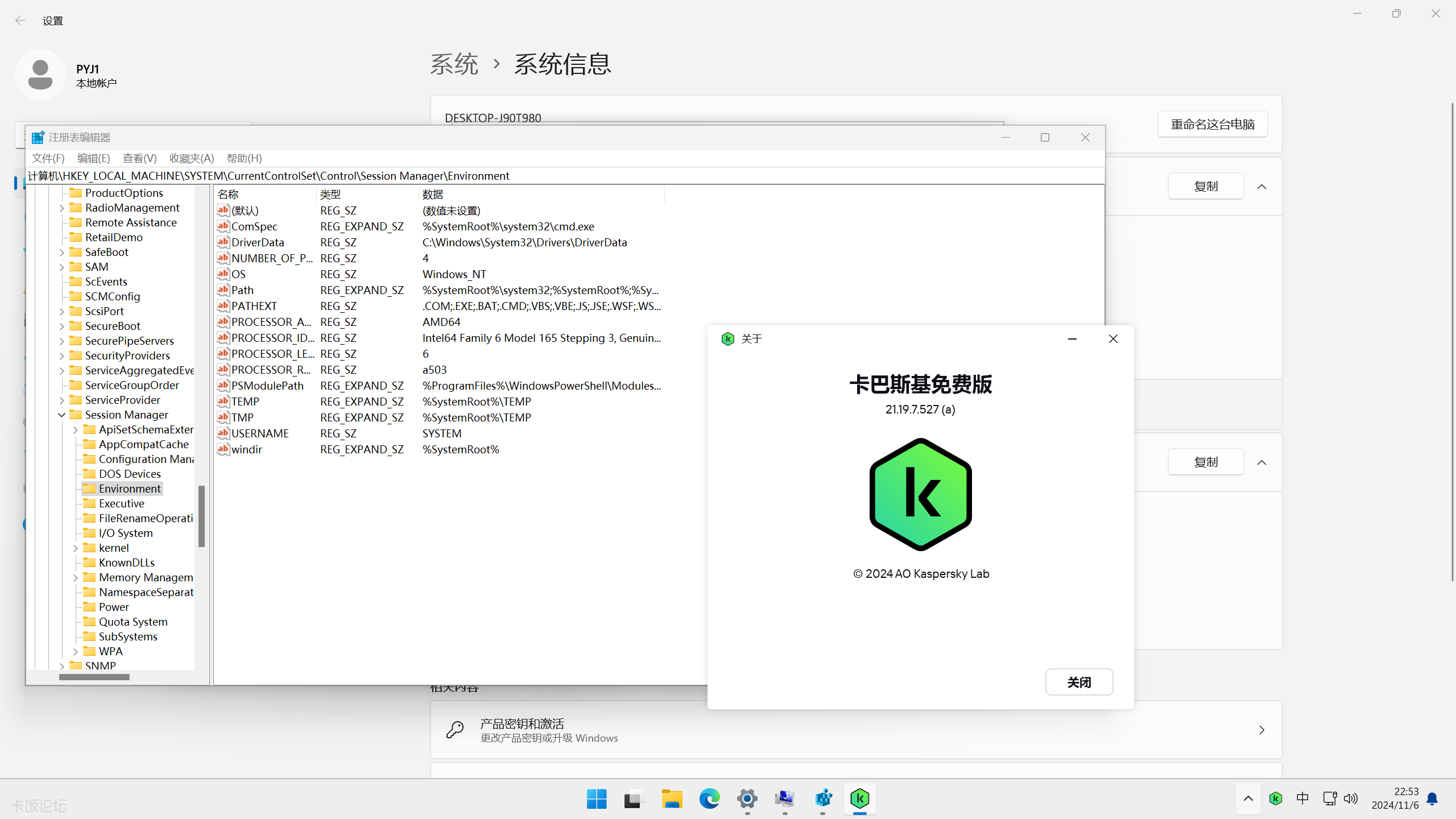Click registry tree horizontal scrollbar thumb
The width and height of the screenshot is (1456, 819).
click(94, 677)
